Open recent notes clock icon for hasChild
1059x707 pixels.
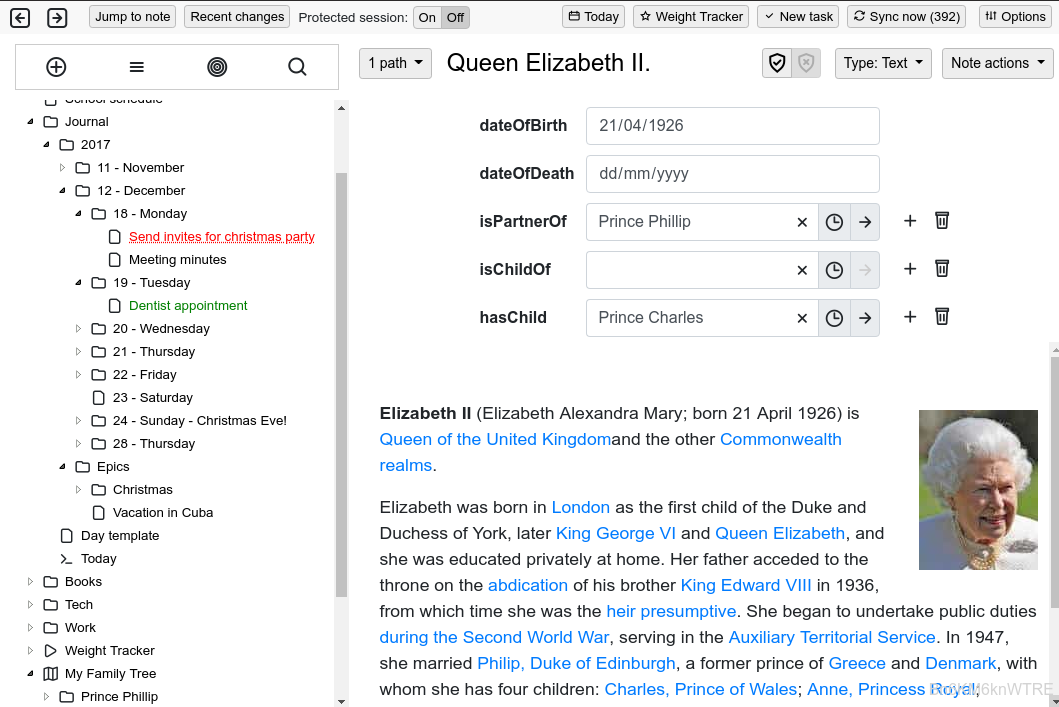[x=834, y=318]
